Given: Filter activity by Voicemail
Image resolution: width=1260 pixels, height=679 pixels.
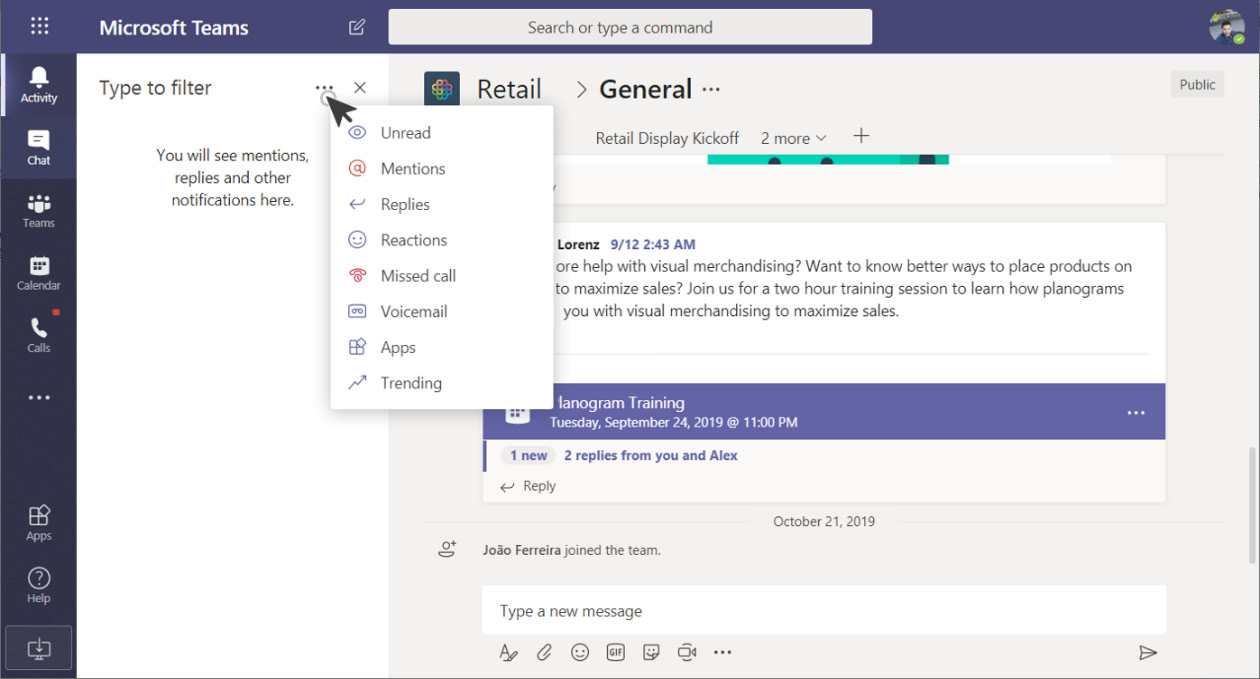Looking at the screenshot, I should click(x=442, y=312).
